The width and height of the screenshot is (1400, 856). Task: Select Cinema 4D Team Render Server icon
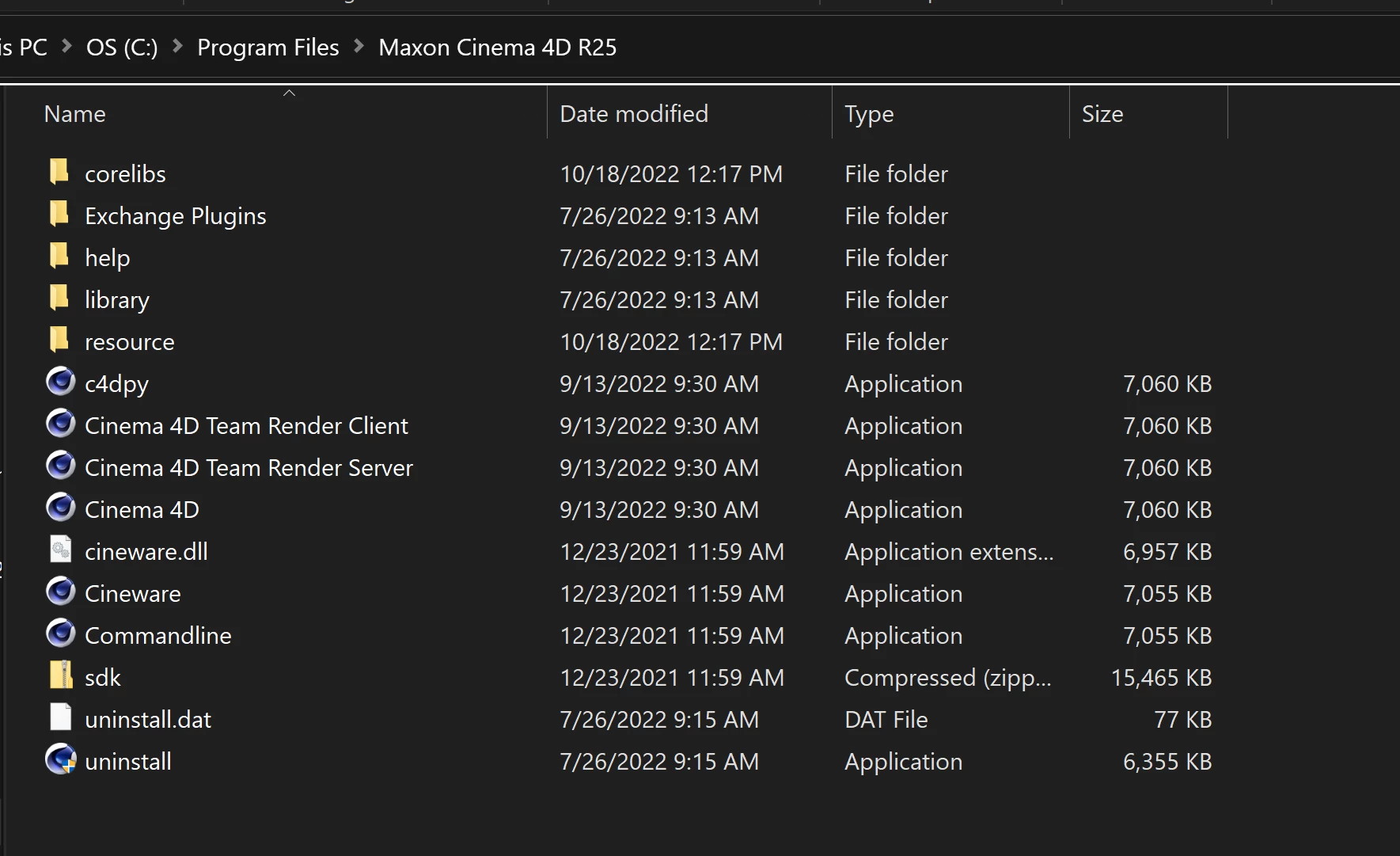click(x=60, y=466)
